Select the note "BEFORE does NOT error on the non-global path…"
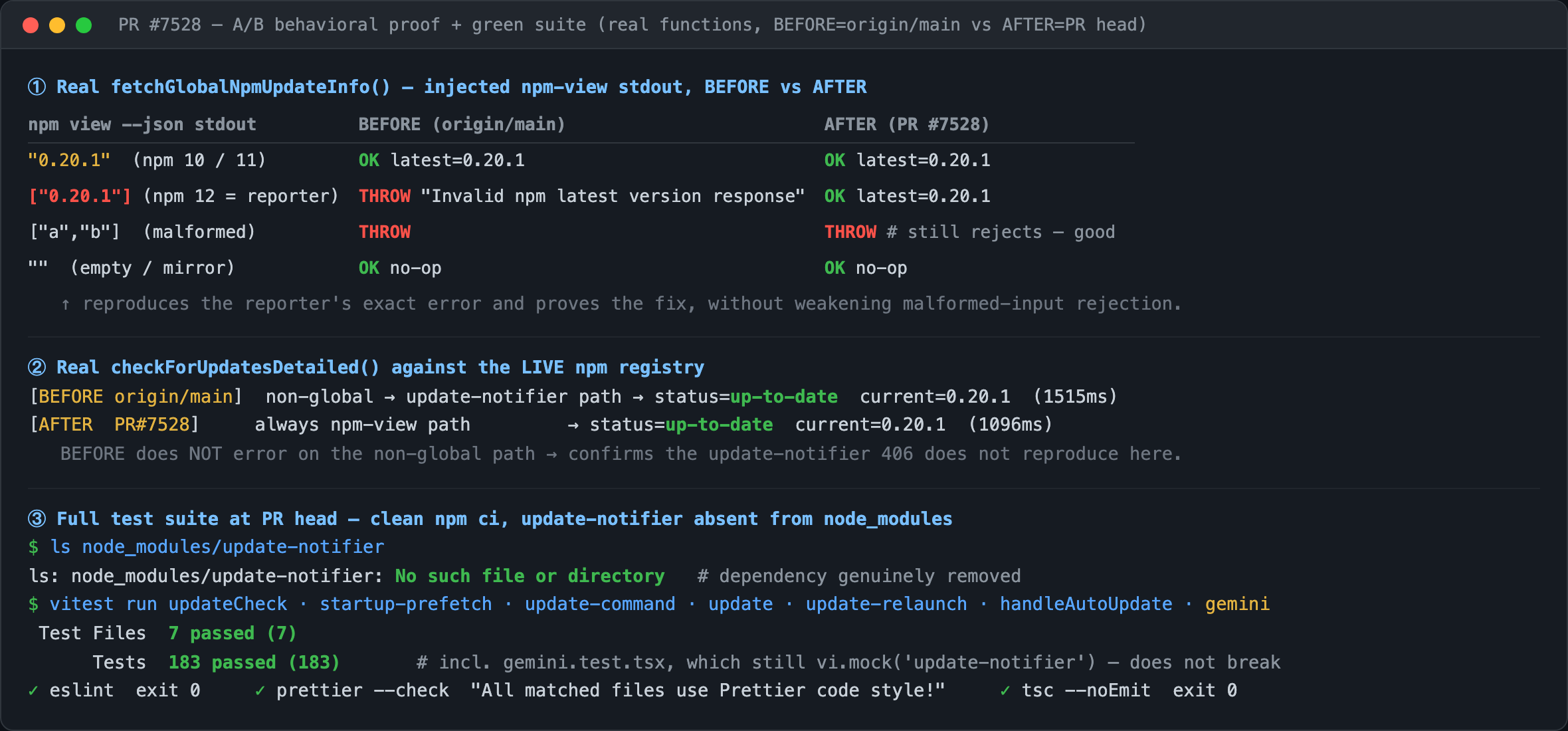 621,454
